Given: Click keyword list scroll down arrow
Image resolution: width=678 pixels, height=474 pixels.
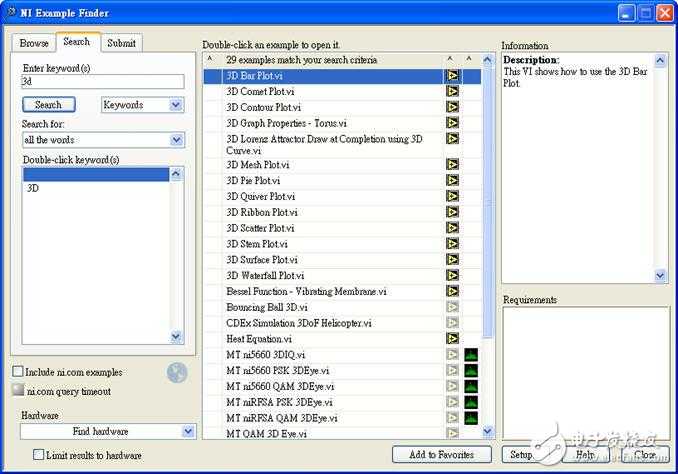Looking at the screenshot, I should point(176,336).
